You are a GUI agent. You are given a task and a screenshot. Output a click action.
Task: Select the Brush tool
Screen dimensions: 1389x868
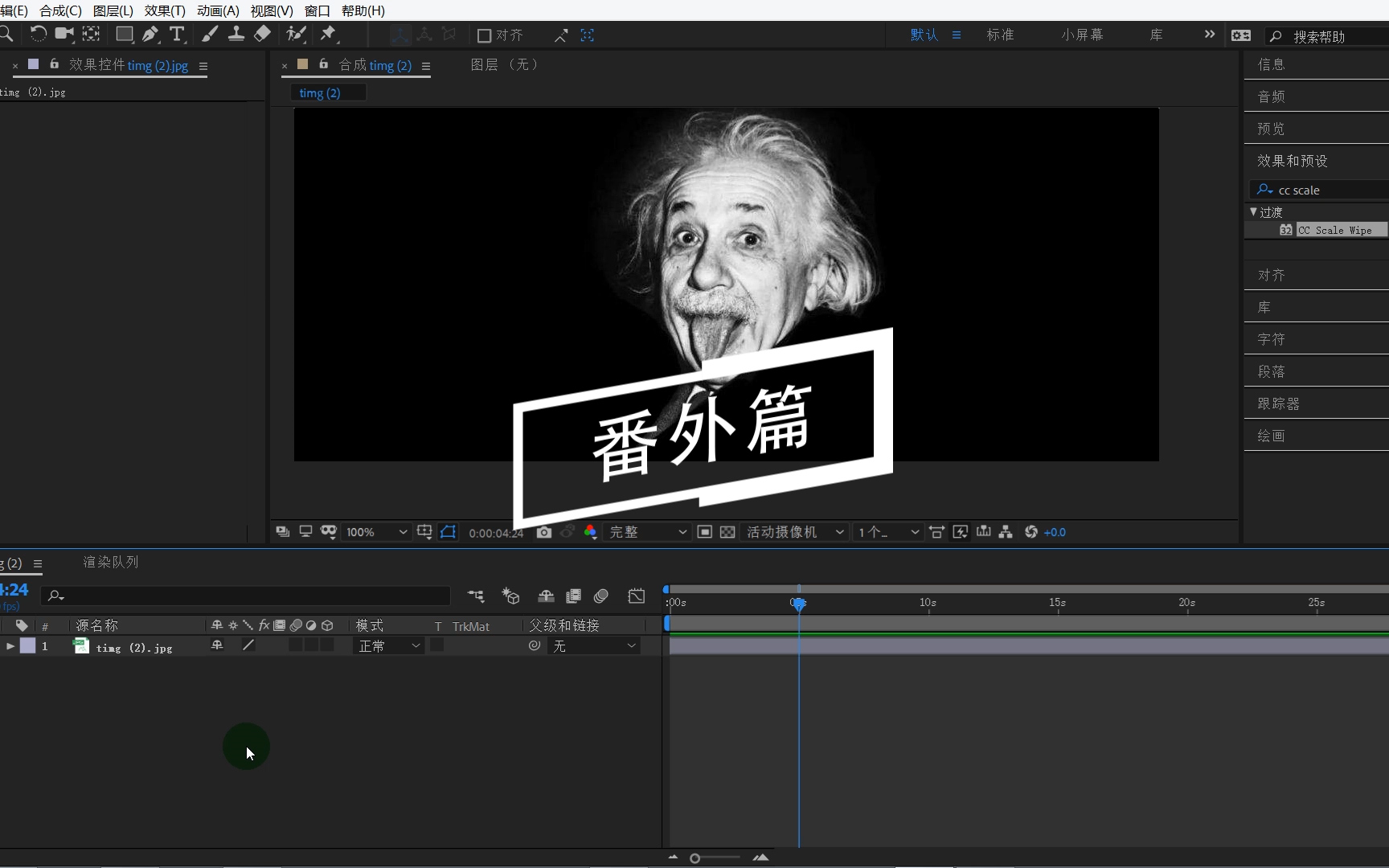pos(210,34)
